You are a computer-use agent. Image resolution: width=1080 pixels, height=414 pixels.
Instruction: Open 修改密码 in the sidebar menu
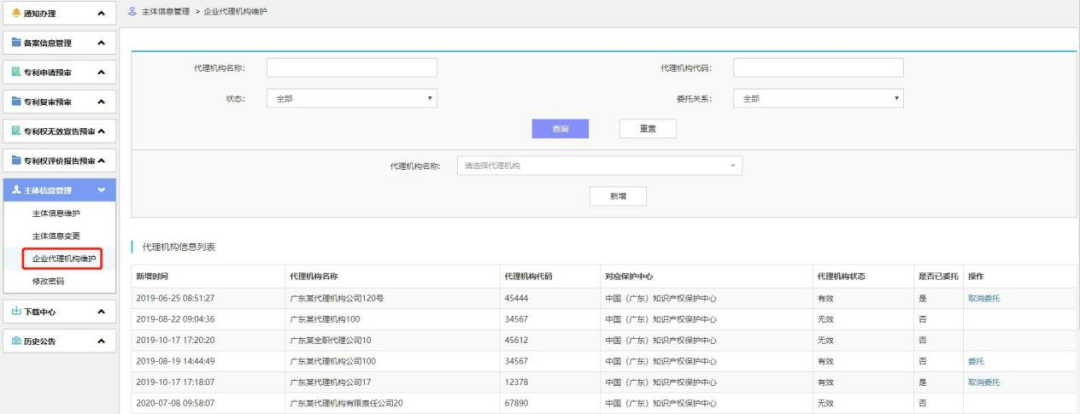(51, 282)
